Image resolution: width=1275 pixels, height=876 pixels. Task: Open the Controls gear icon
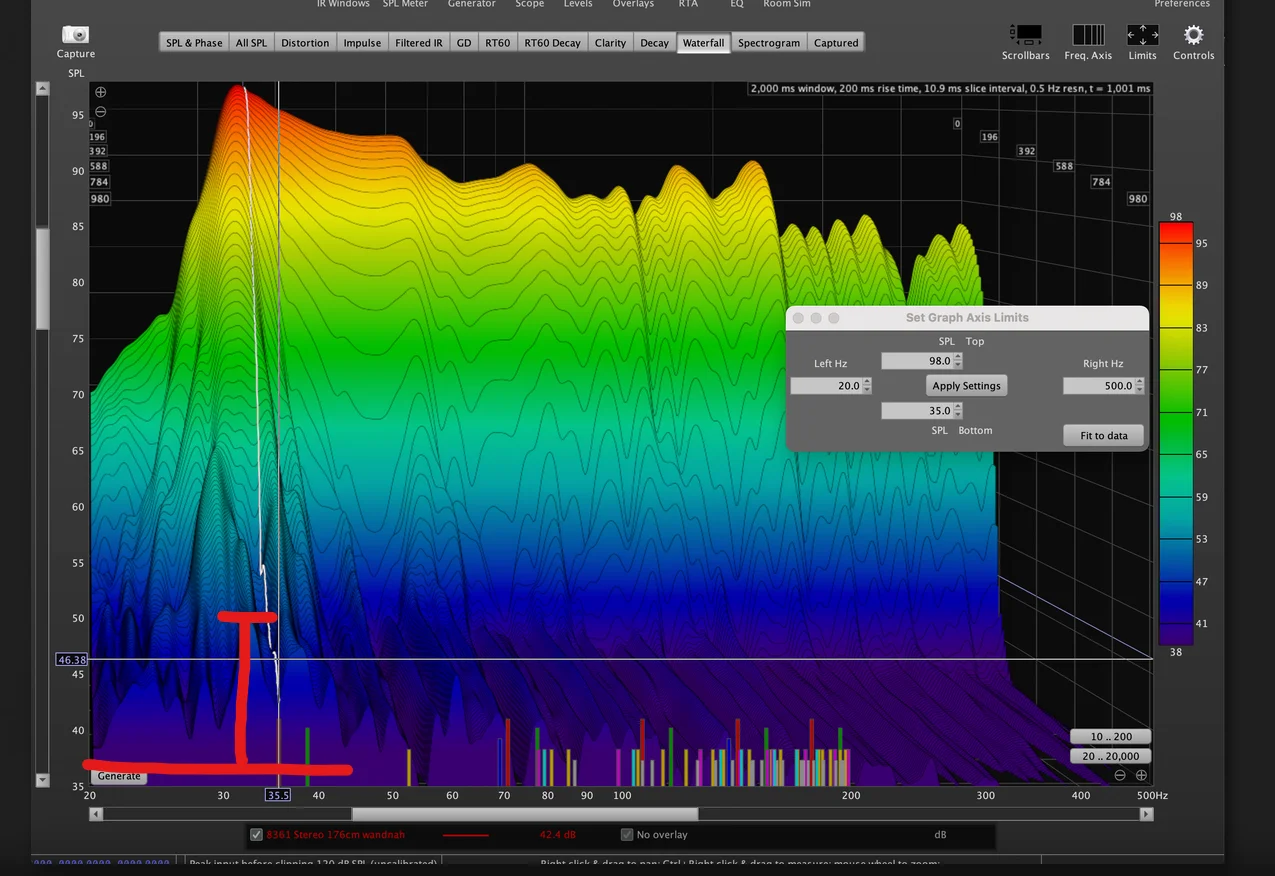tap(1193, 35)
